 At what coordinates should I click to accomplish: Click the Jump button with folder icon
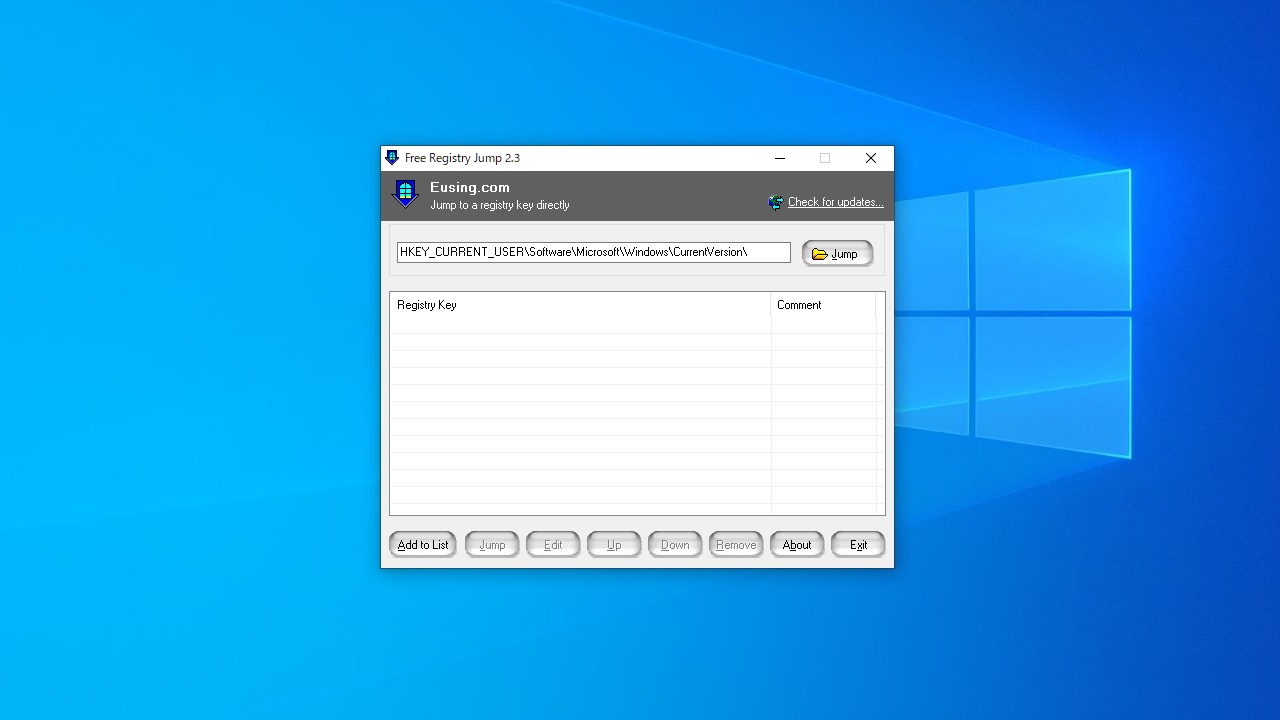(x=837, y=253)
